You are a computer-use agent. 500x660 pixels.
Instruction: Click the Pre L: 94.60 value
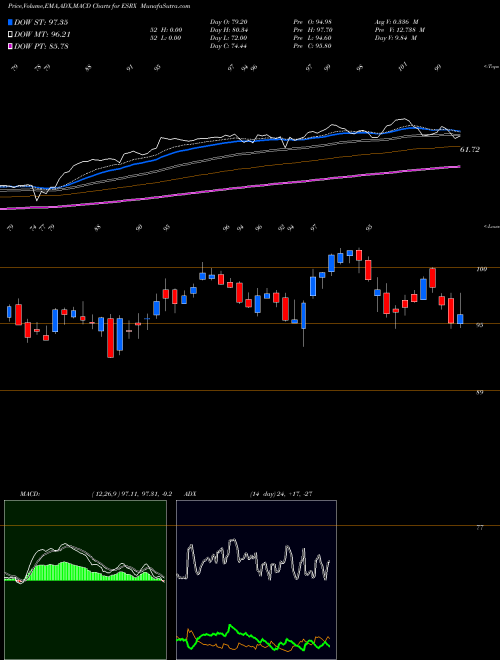point(314,38)
